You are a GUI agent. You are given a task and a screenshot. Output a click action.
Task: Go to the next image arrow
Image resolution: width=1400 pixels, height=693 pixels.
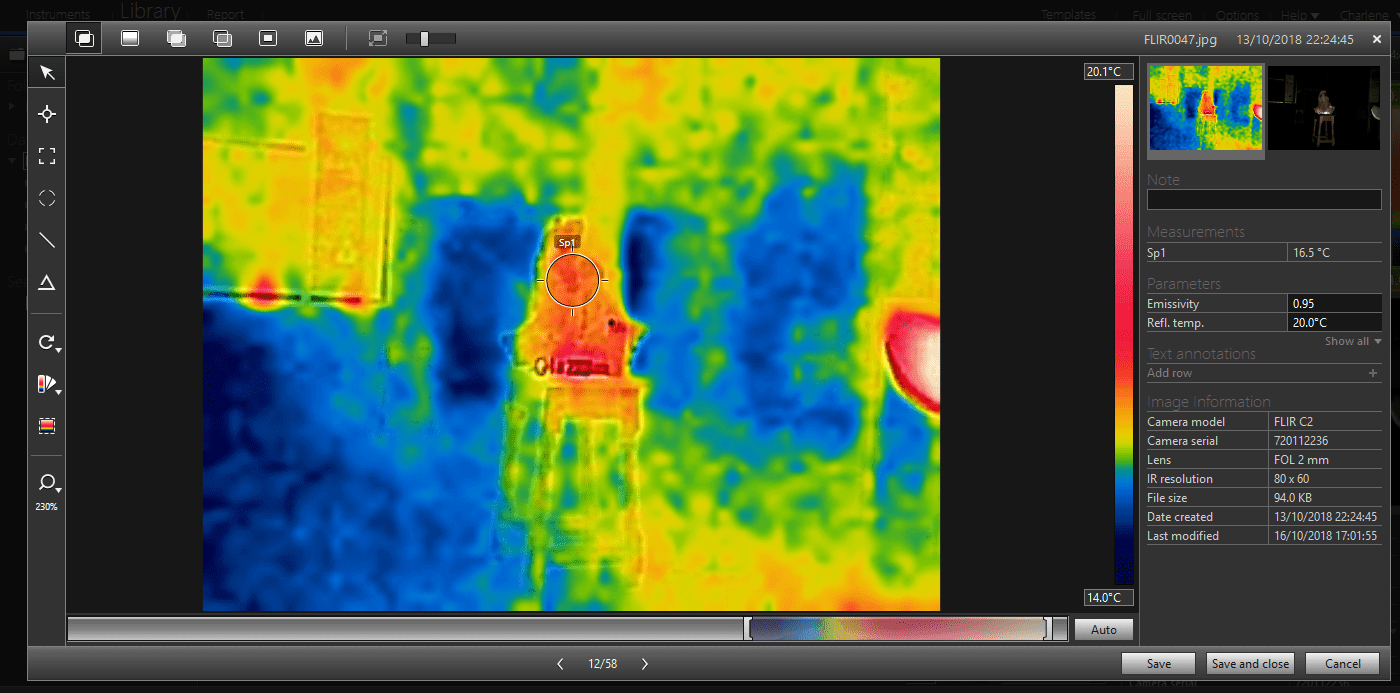(x=645, y=664)
